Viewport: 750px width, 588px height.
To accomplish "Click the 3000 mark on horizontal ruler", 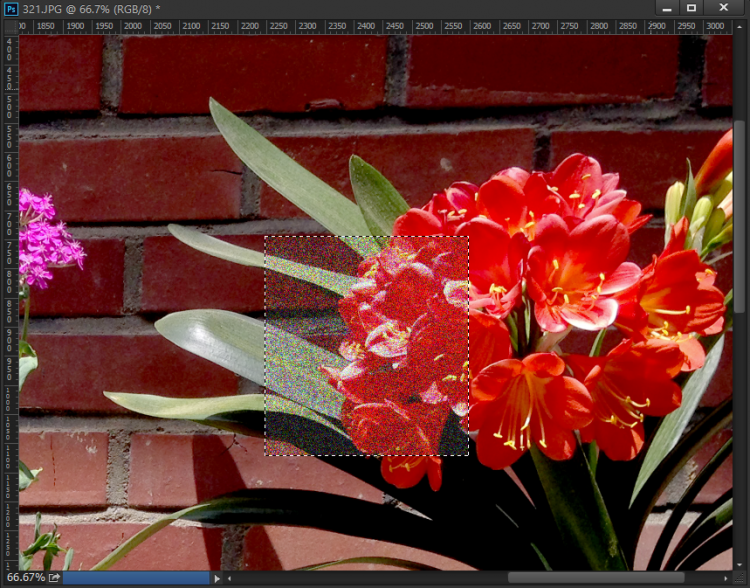I will [716, 27].
